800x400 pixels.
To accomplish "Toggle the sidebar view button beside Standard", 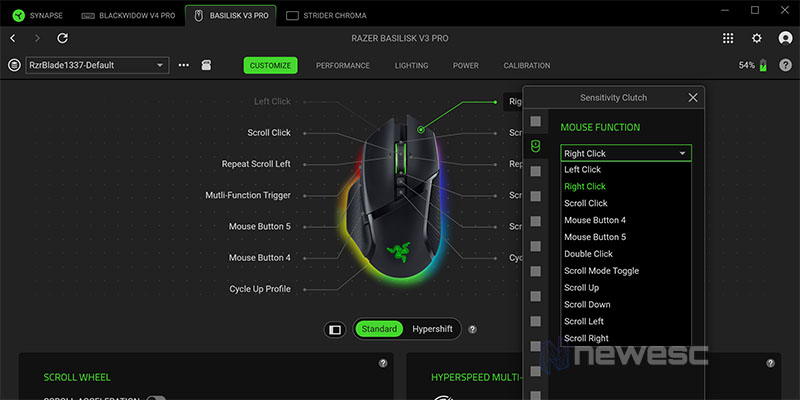I will 335,329.
